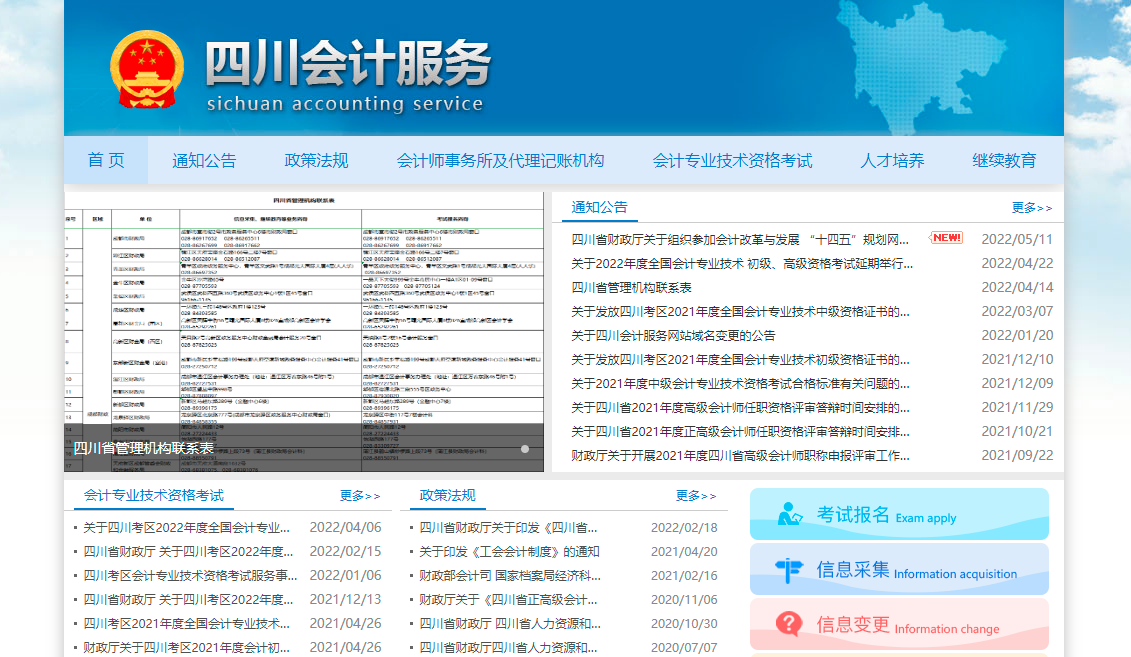This screenshot has width=1131, height=657.
Task: Click the 考试报名 Exam apply icon
Action: tap(789, 513)
